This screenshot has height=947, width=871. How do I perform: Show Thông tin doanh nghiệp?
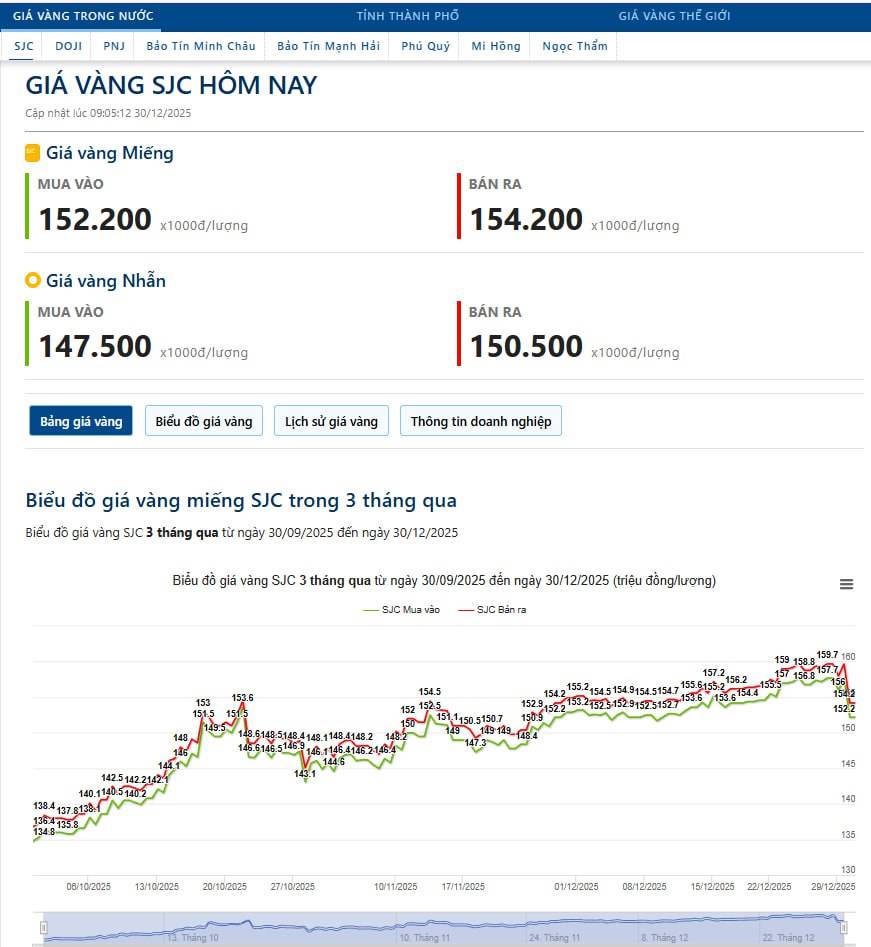pos(481,421)
